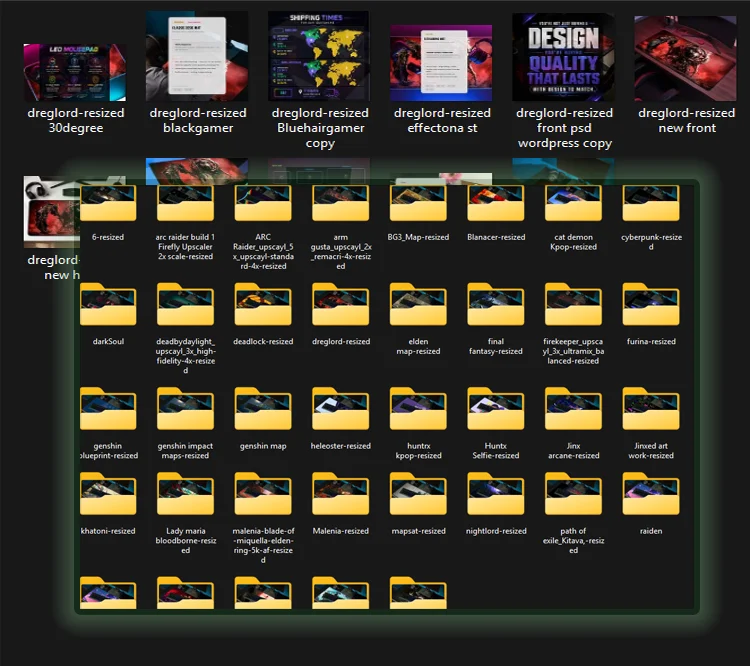Click the 'BG3_Map-resized' folder label
The height and width of the screenshot is (666, 750).
419,237
